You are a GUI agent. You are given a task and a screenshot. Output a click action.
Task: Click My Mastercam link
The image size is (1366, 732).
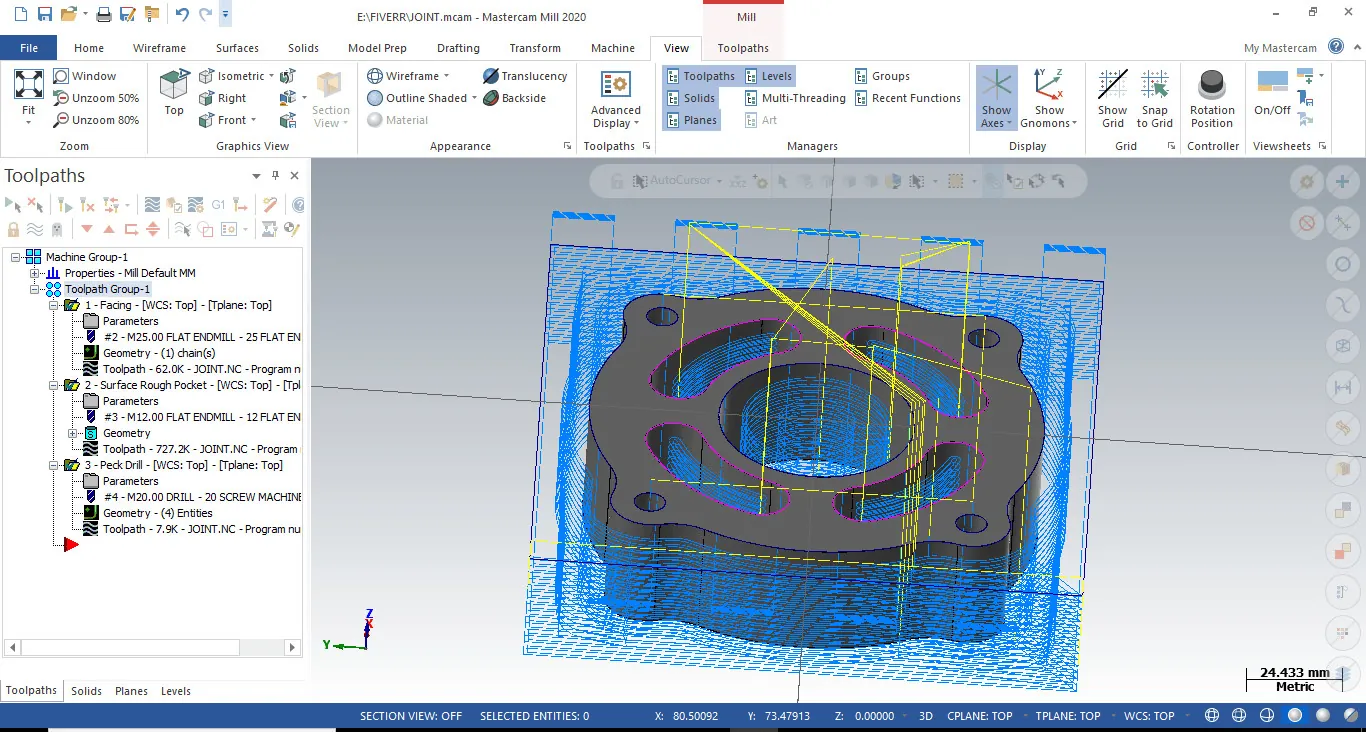coord(1280,48)
